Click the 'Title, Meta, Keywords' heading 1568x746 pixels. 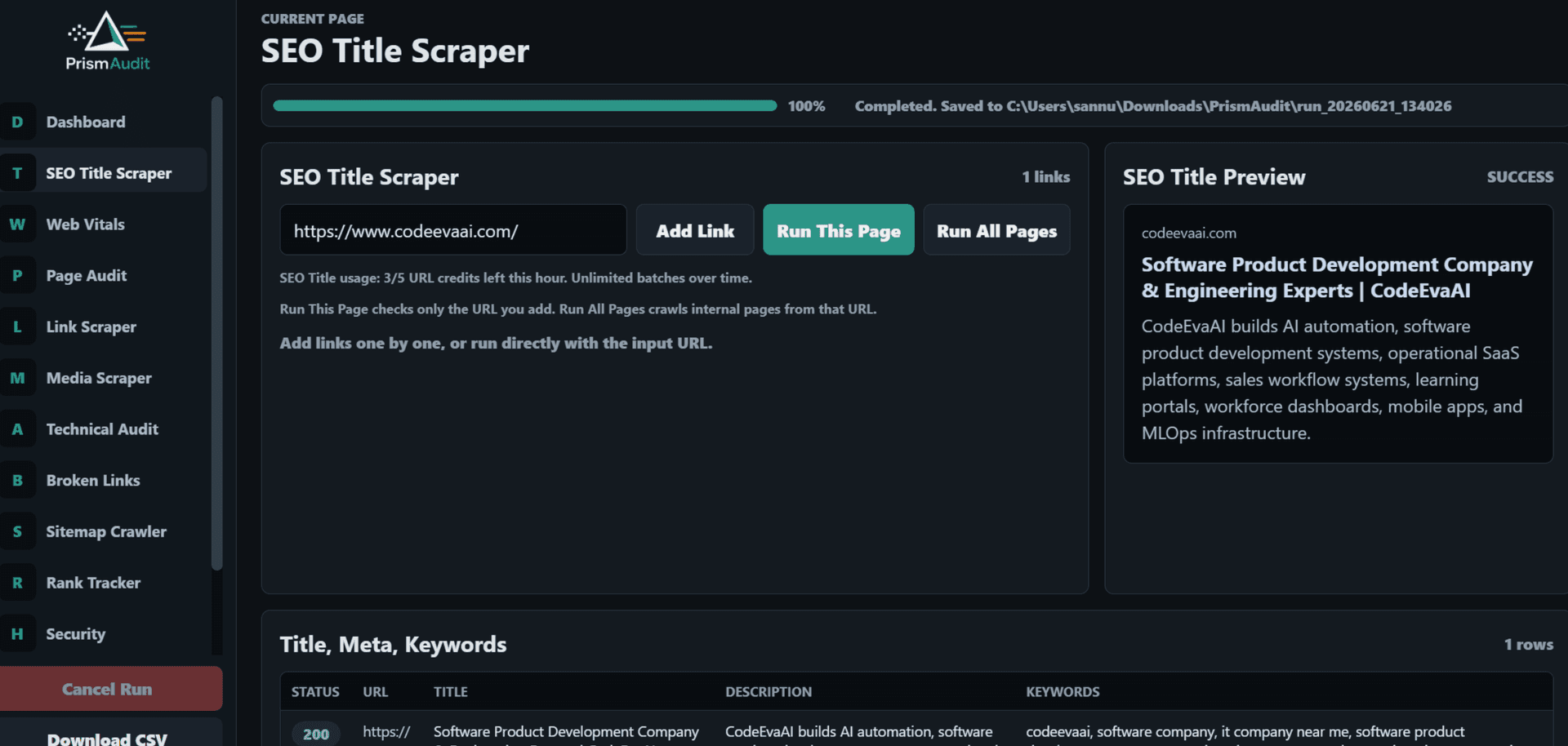393,645
